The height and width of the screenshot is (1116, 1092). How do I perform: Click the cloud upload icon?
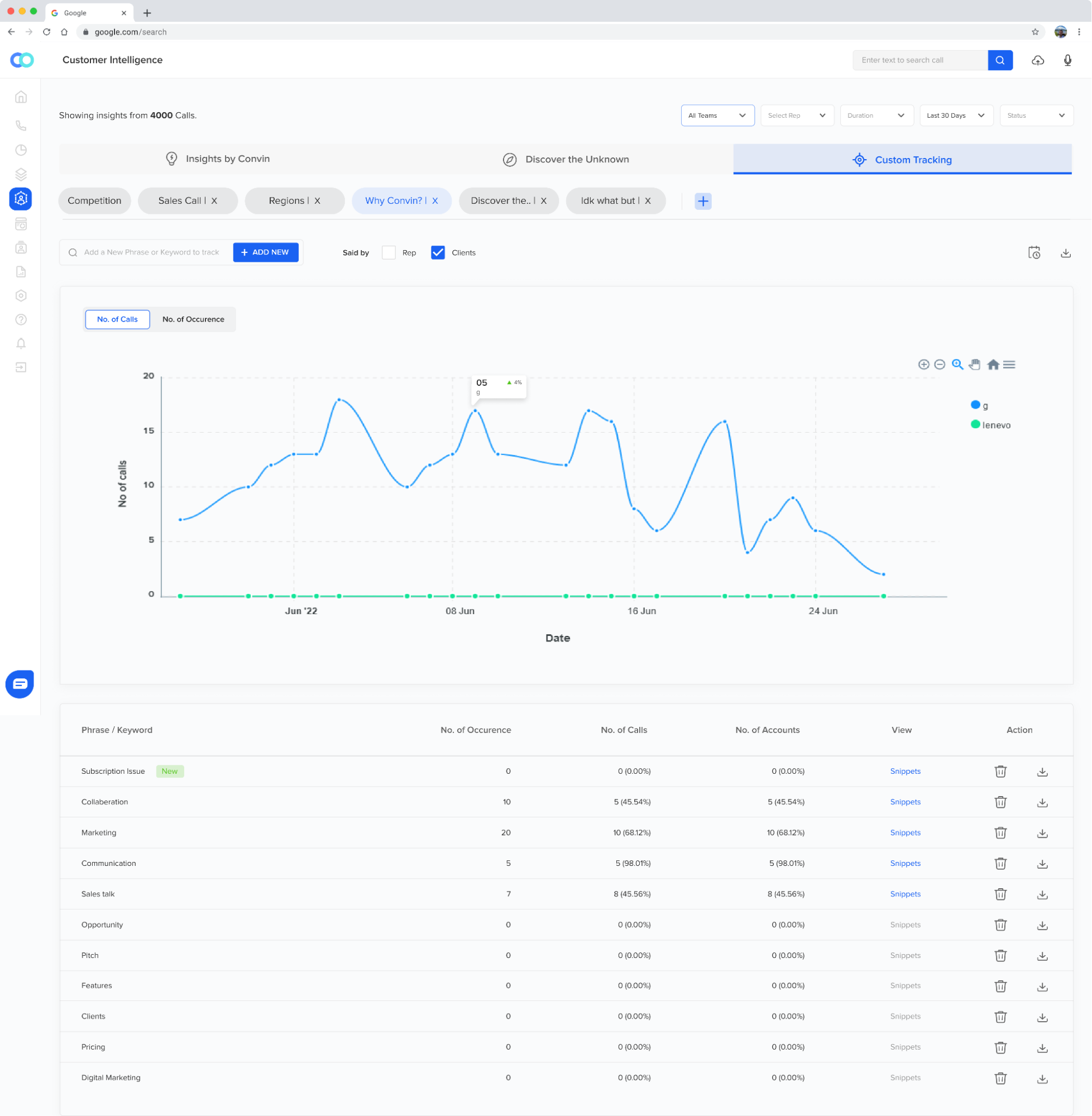(1037, 60)
